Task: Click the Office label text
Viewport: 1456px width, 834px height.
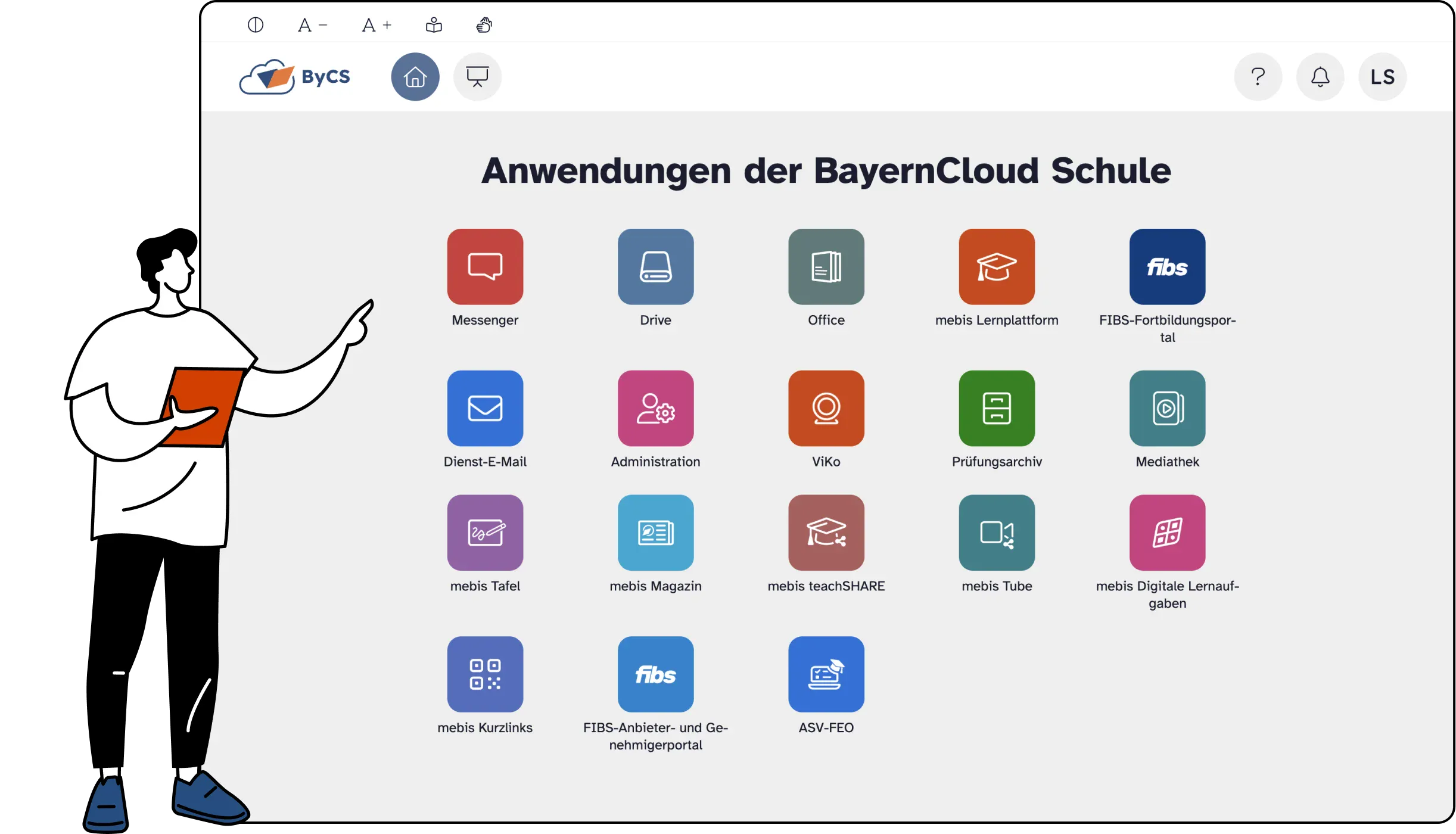Action: point(826,320)
